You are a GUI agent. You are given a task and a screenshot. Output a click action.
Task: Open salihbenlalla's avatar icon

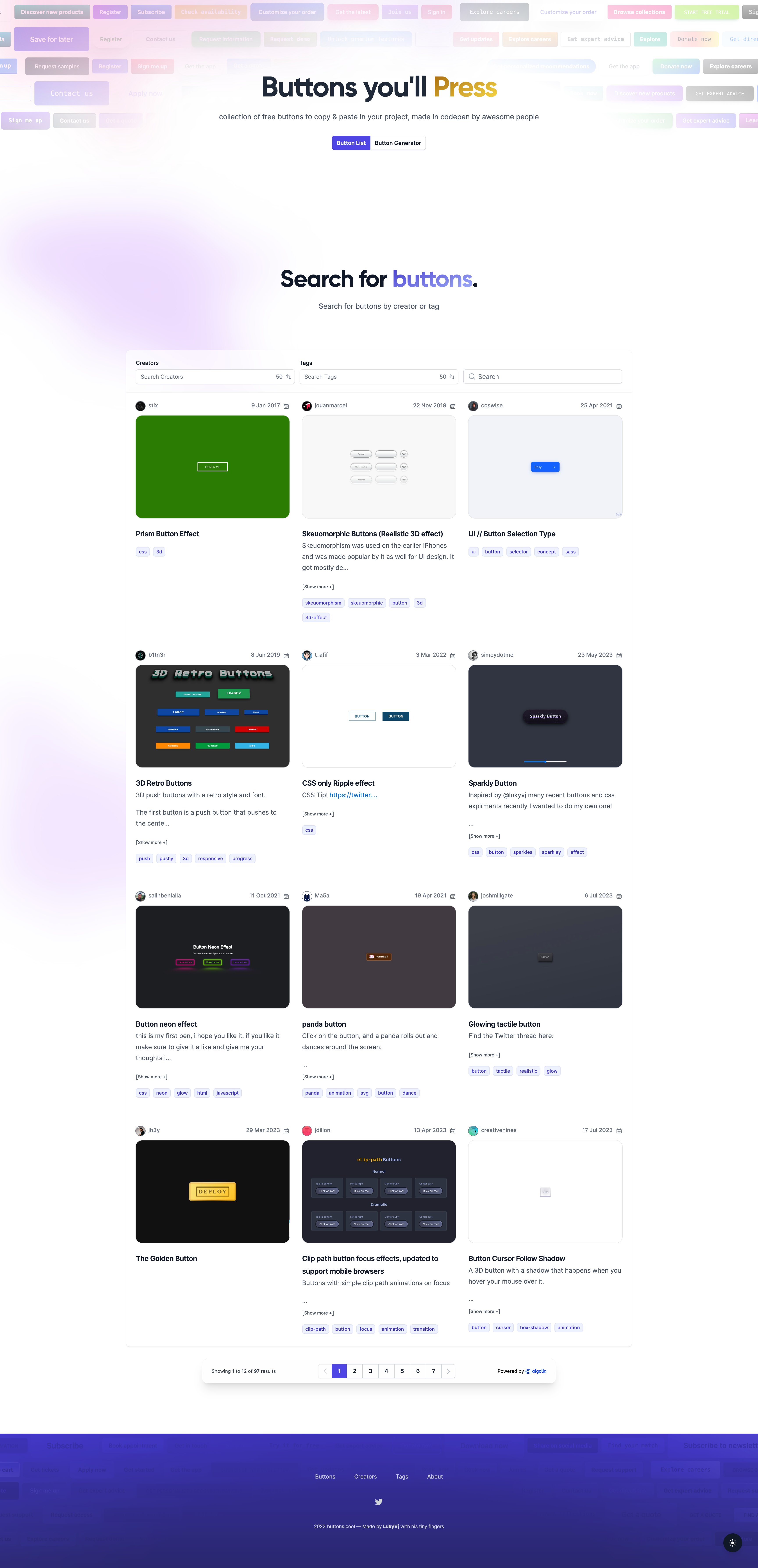[x=141, y=896]
